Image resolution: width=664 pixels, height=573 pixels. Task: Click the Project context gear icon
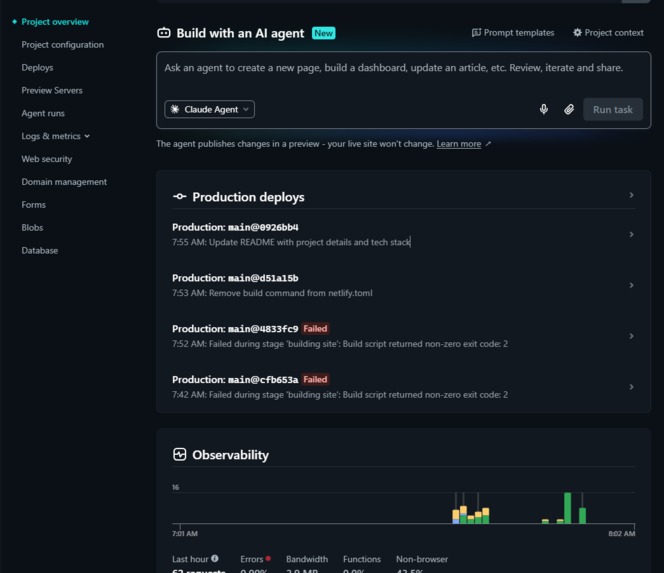[577, 33]
